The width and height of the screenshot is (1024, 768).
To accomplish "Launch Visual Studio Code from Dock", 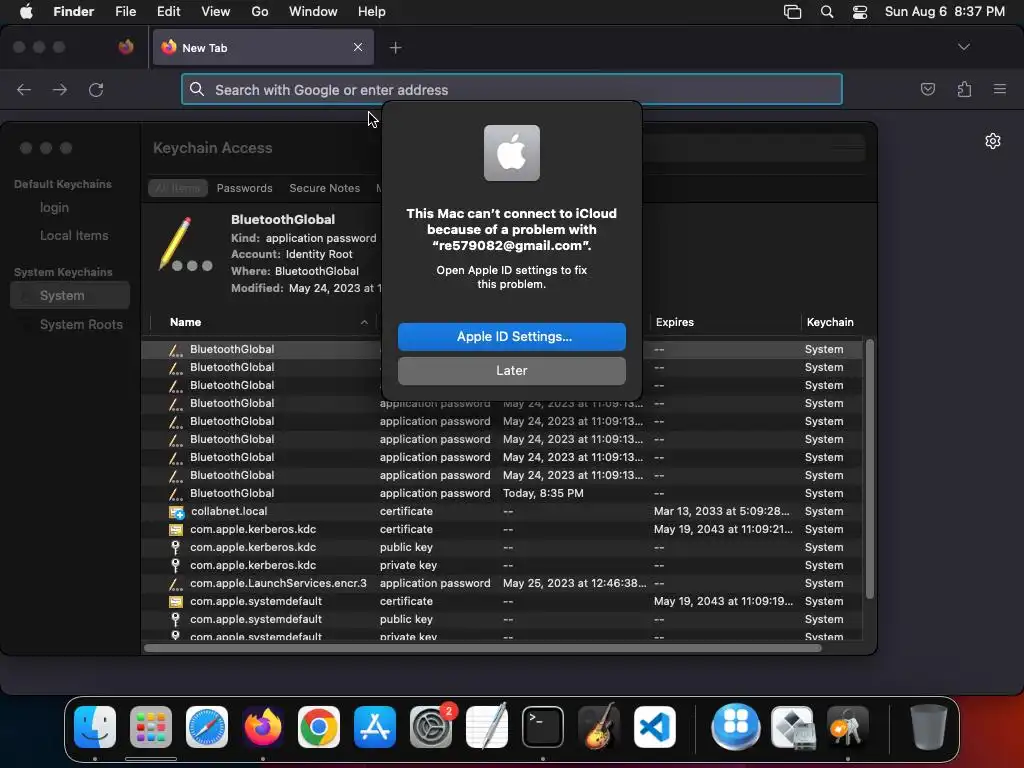I will click(655, 727).
